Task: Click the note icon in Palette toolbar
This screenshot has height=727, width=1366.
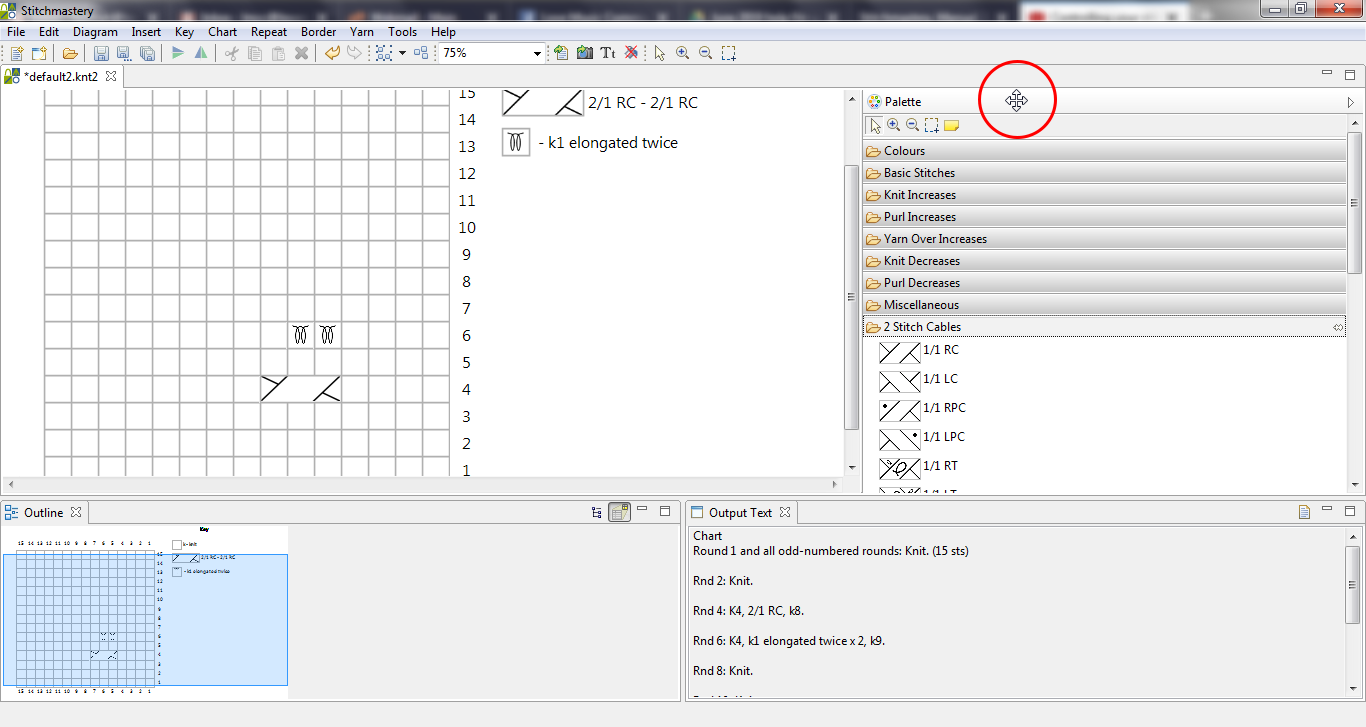Action: click(x=951, y=125)
